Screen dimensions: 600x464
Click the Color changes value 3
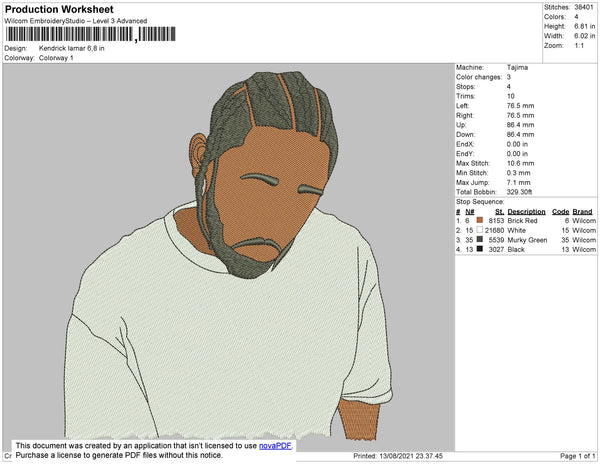pos(509,77)
